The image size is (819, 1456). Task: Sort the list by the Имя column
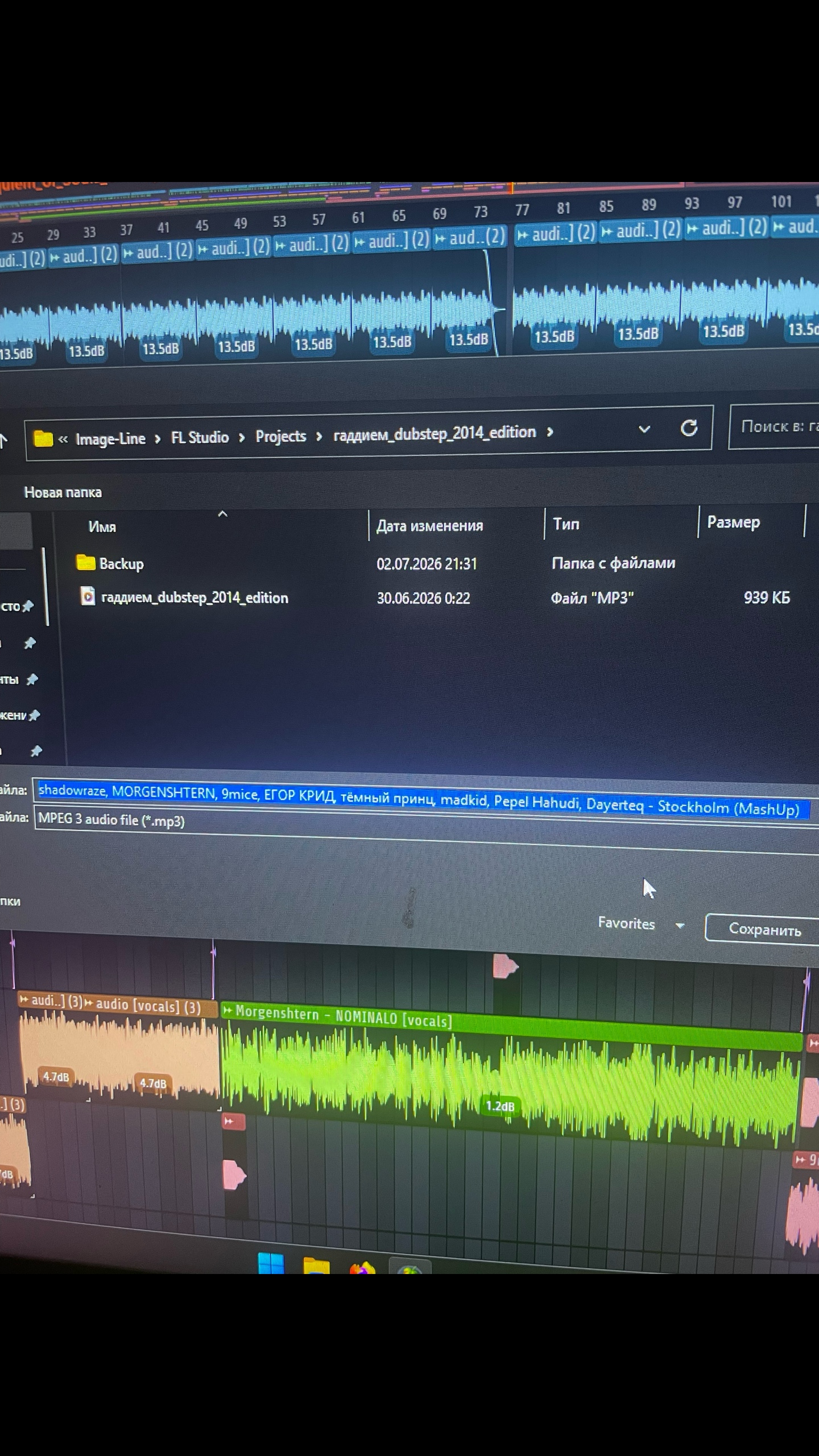tap(102, 527)
